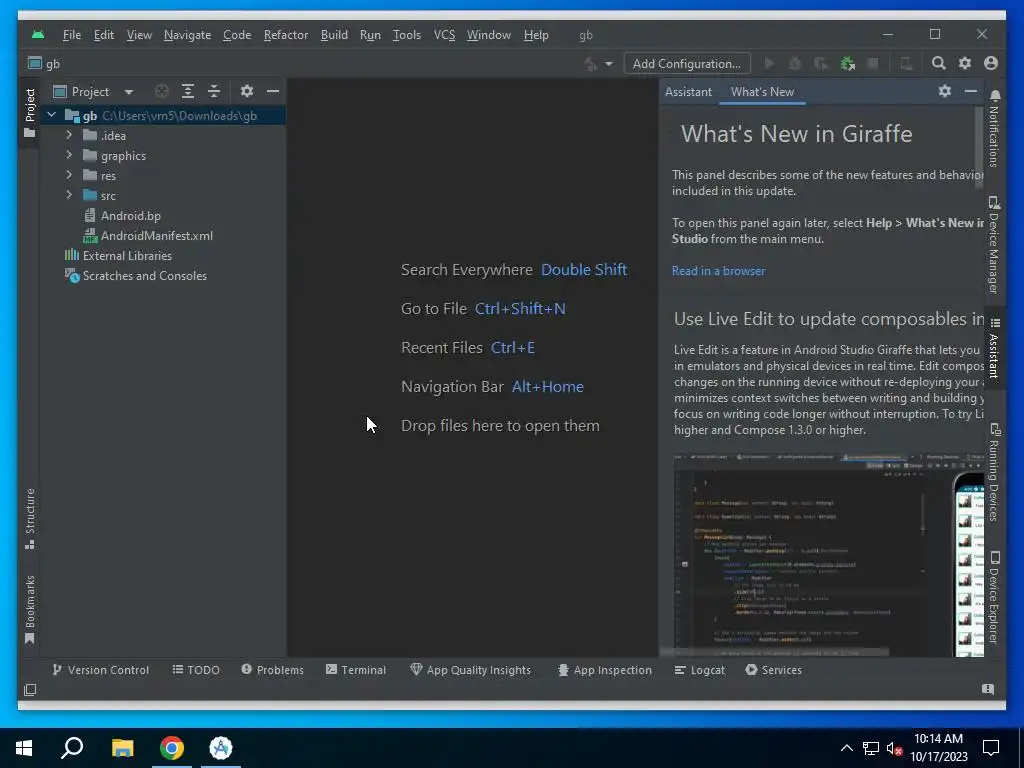Open File Explorer from taskbar
This screenshot has width=1024, height=768.
(x=122, y=748)
